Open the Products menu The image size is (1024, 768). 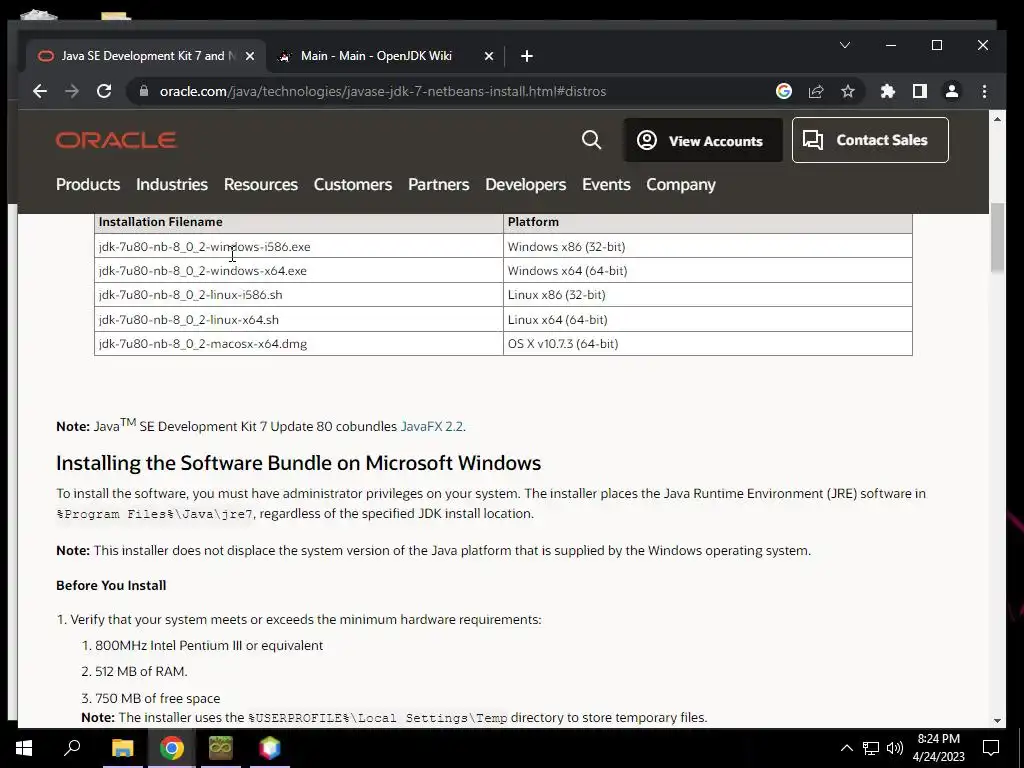coord(88,185)
